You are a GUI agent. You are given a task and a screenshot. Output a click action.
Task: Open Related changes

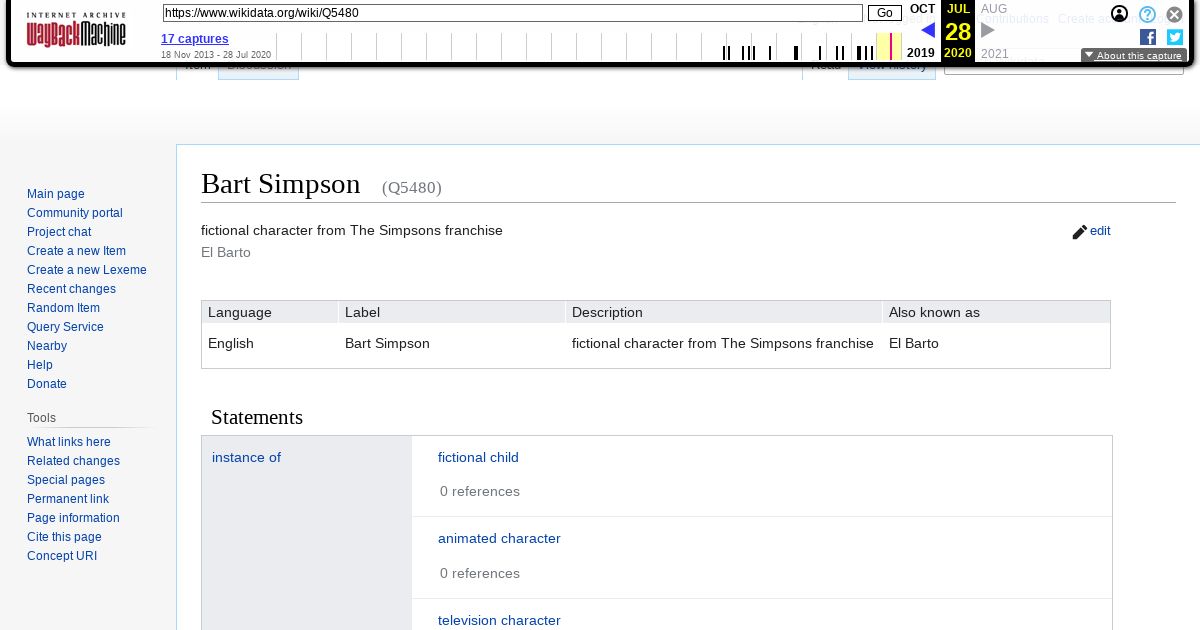73,461
